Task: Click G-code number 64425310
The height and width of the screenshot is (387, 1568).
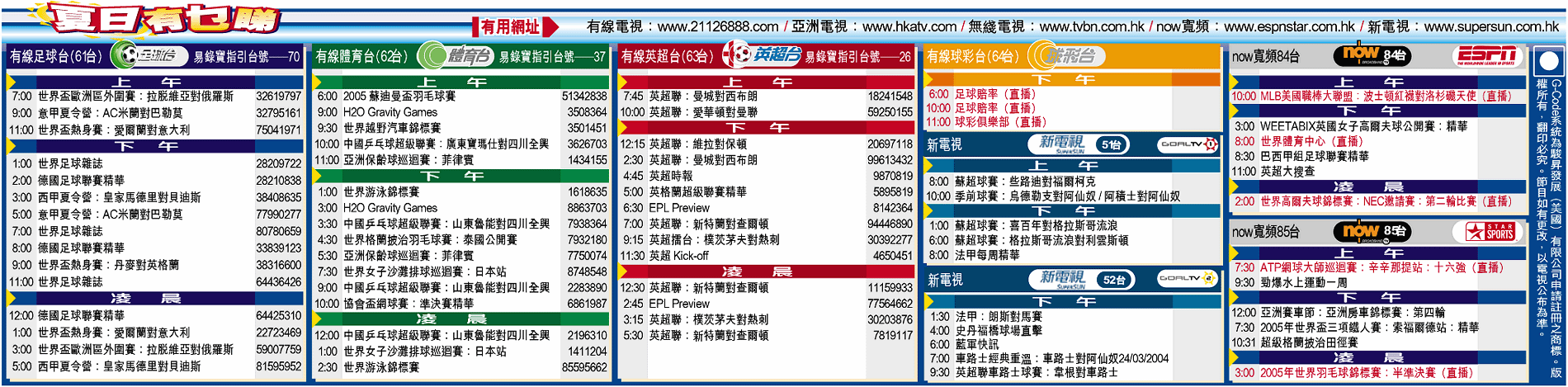Action: [278, 315]
